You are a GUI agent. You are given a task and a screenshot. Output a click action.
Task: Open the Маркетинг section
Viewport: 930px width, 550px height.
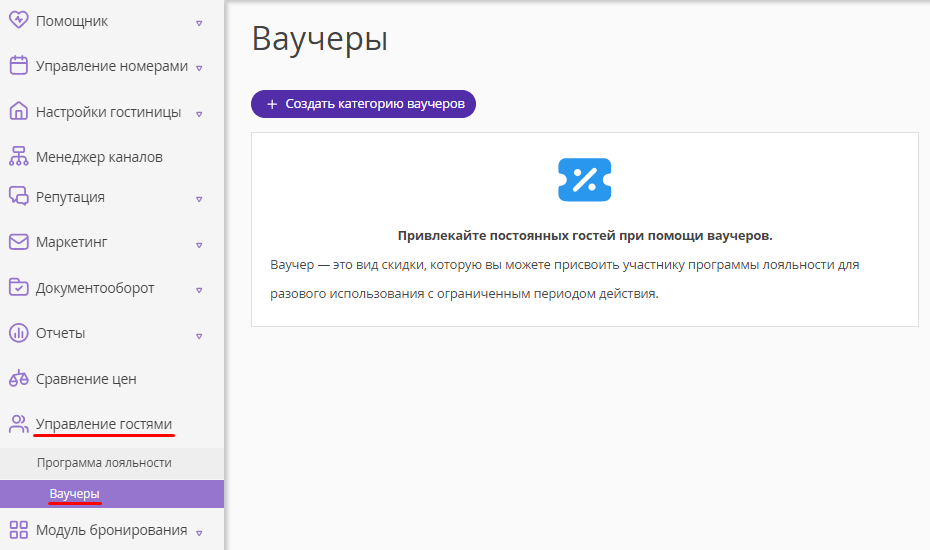[71, 242]
